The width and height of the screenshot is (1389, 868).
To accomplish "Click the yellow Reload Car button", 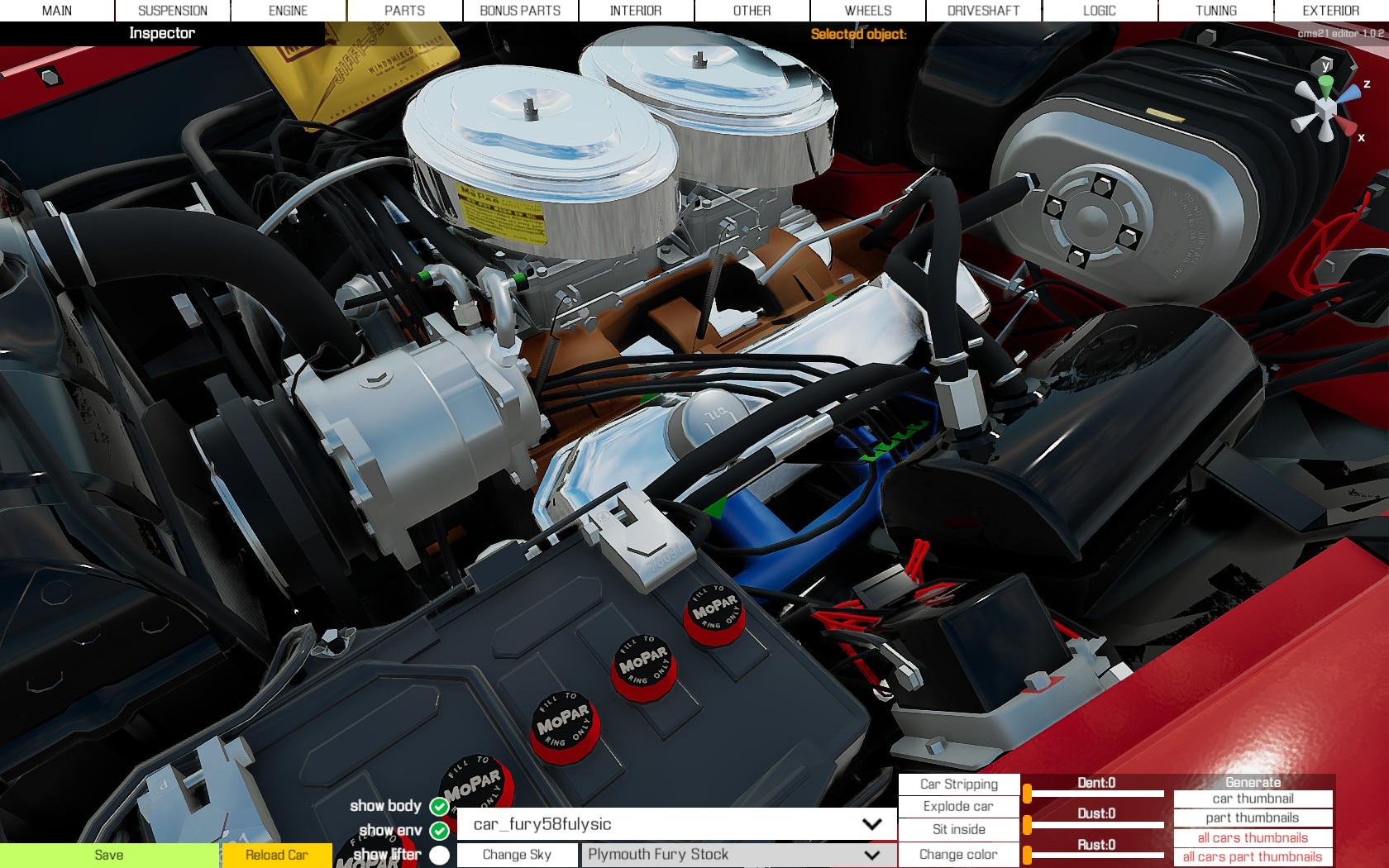I will pos(276,856).
